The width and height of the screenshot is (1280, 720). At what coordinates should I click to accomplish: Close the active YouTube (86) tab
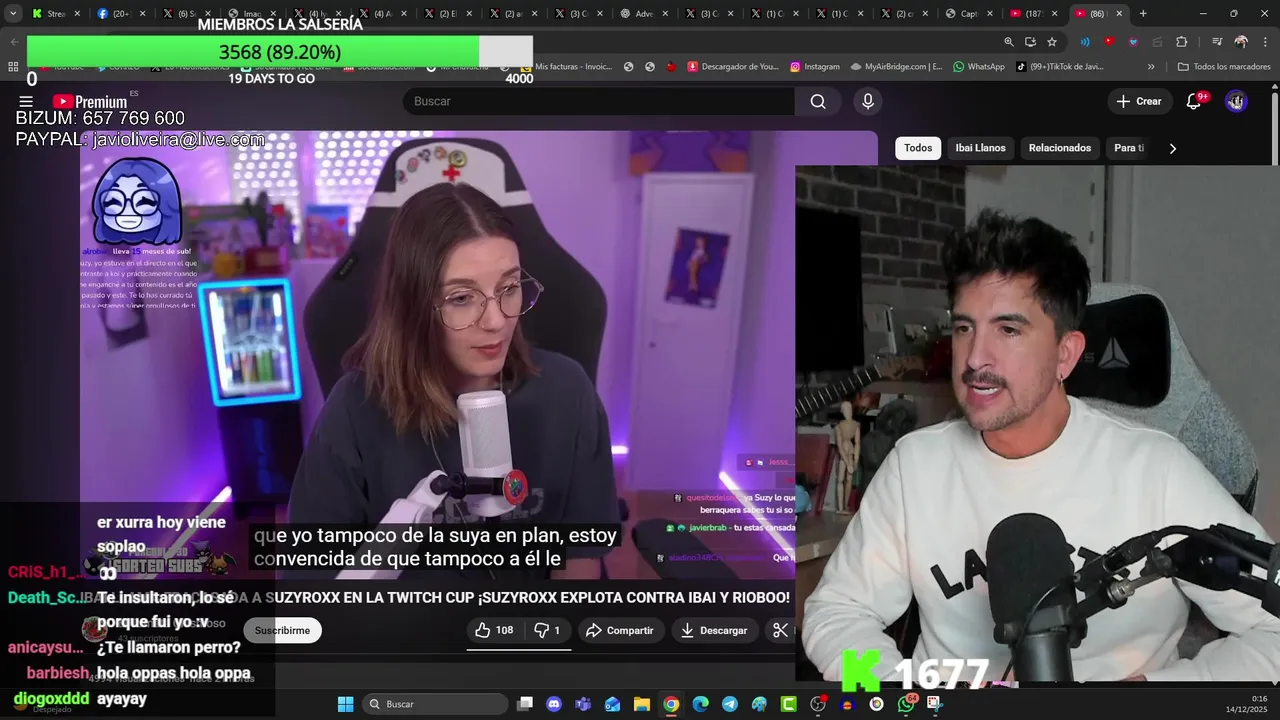click(1119, 14)
